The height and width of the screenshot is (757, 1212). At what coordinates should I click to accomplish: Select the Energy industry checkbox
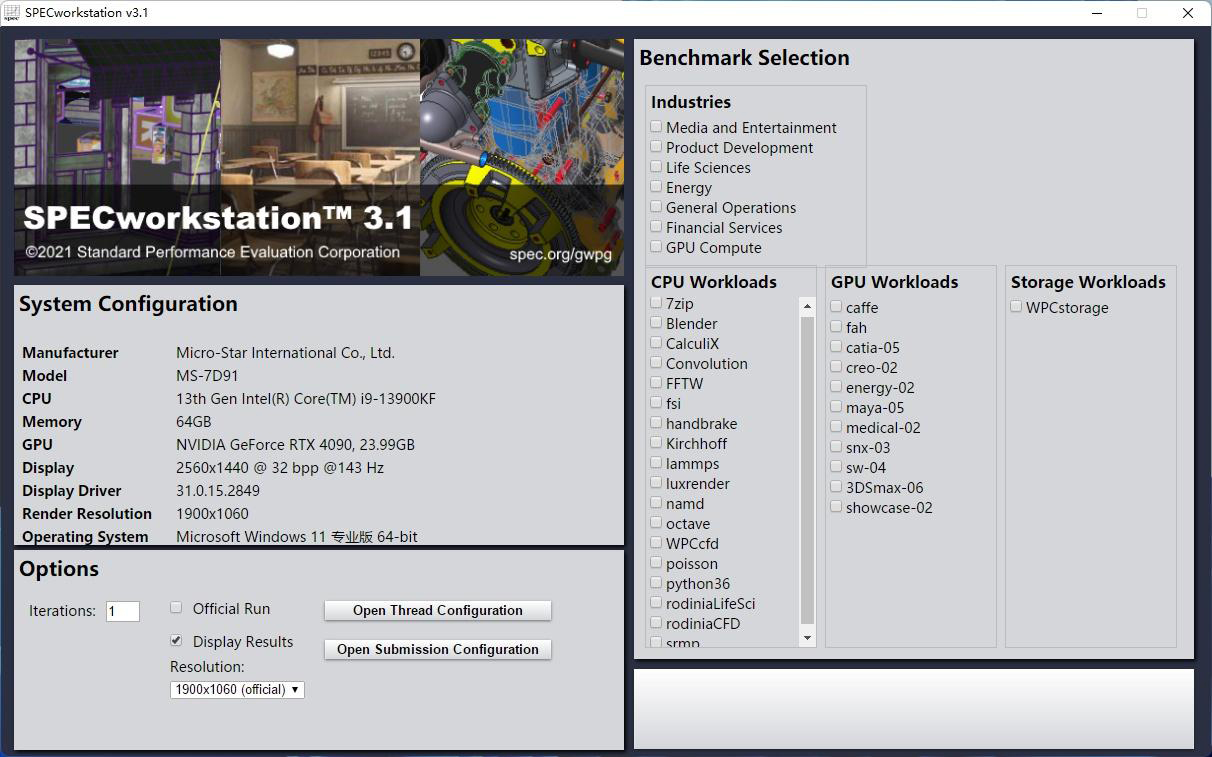click(656, 187)
